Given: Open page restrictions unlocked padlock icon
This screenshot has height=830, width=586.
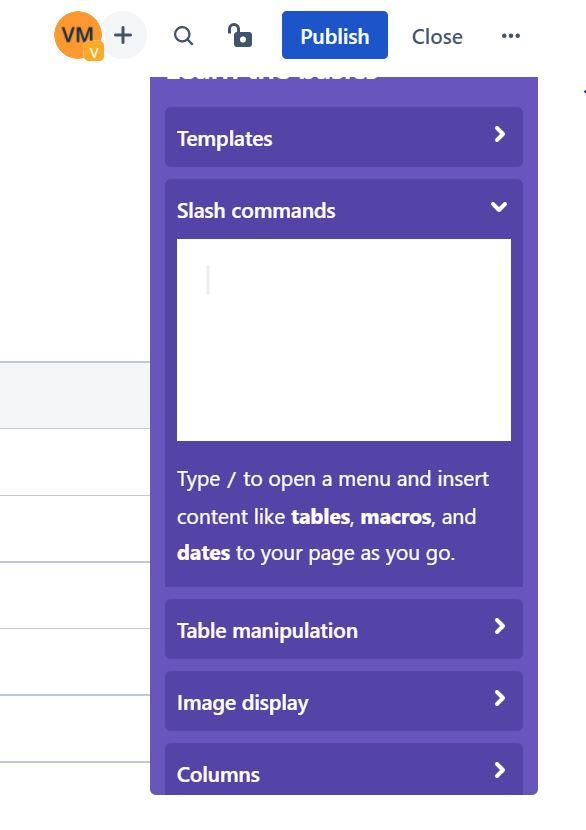Looking at the screenshot, I should (240, 35).
